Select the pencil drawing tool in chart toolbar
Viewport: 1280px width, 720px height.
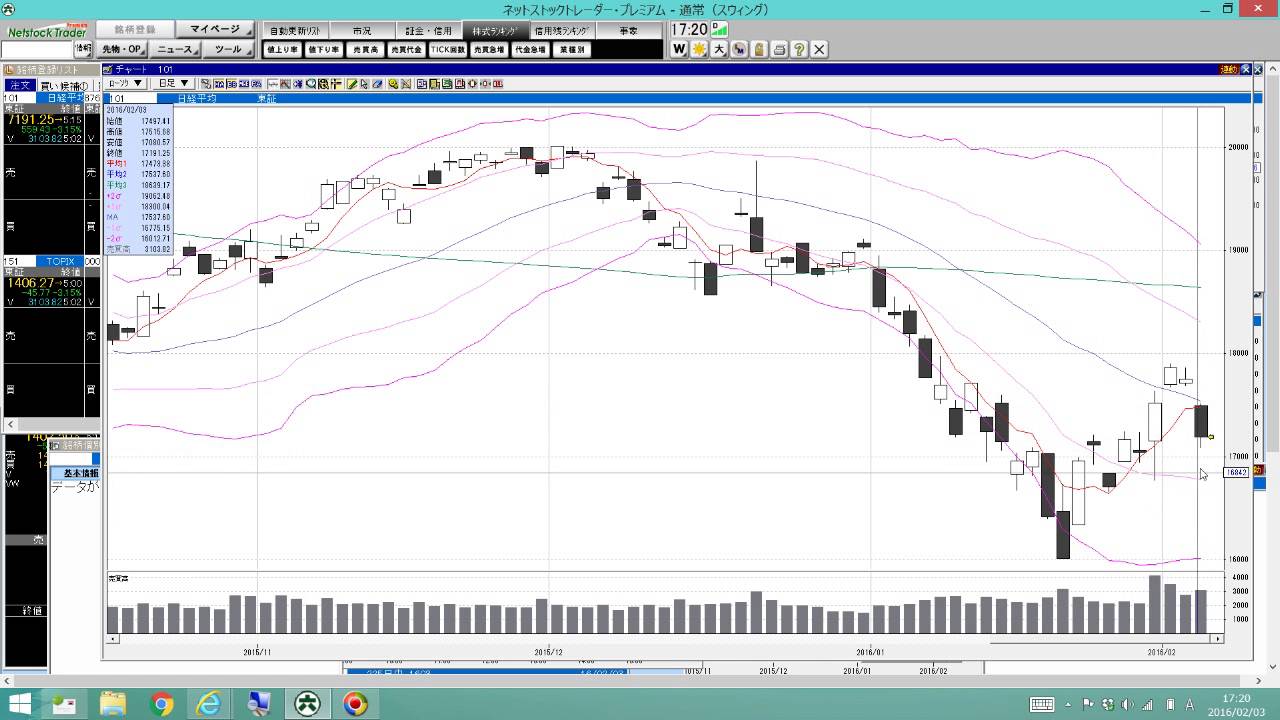(352, 84)
